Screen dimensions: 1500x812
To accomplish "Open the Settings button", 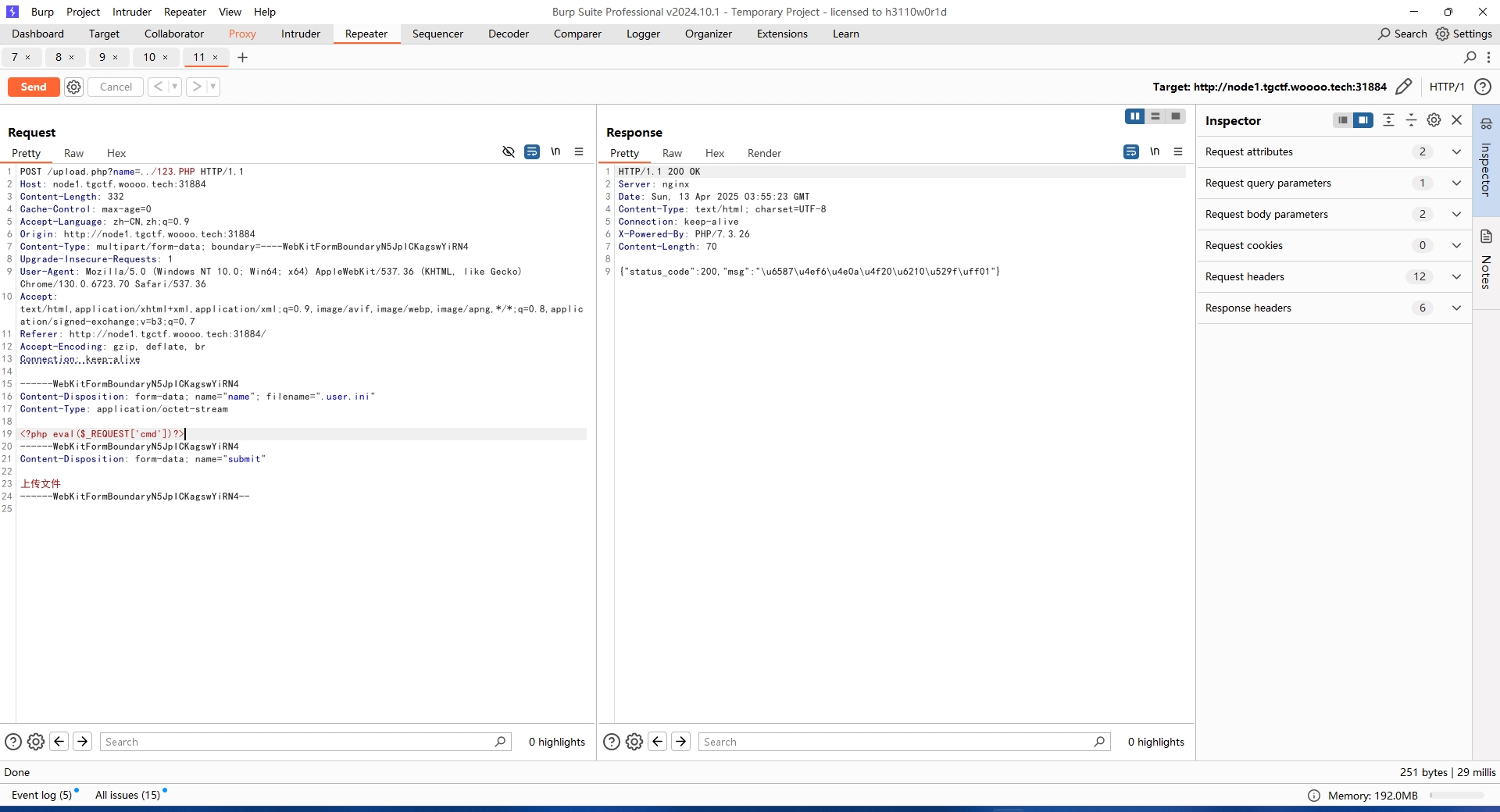I will [x=1464, y=34].
